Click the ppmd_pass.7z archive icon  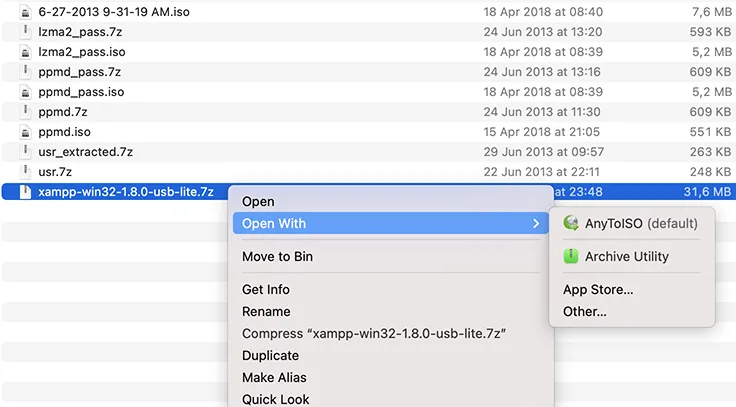(25, 72)
